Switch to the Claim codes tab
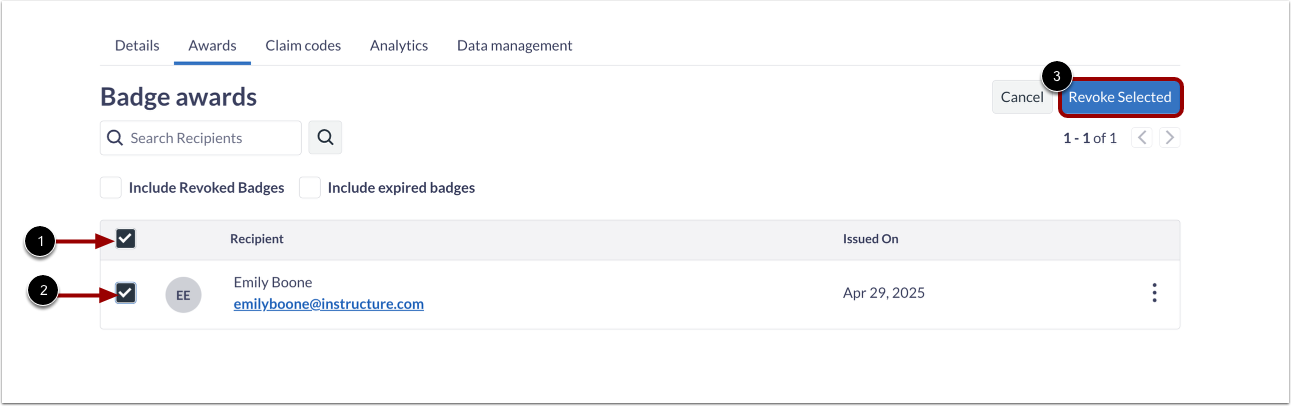This screenshot has height=406, width=1291. (x=303, y=46)
